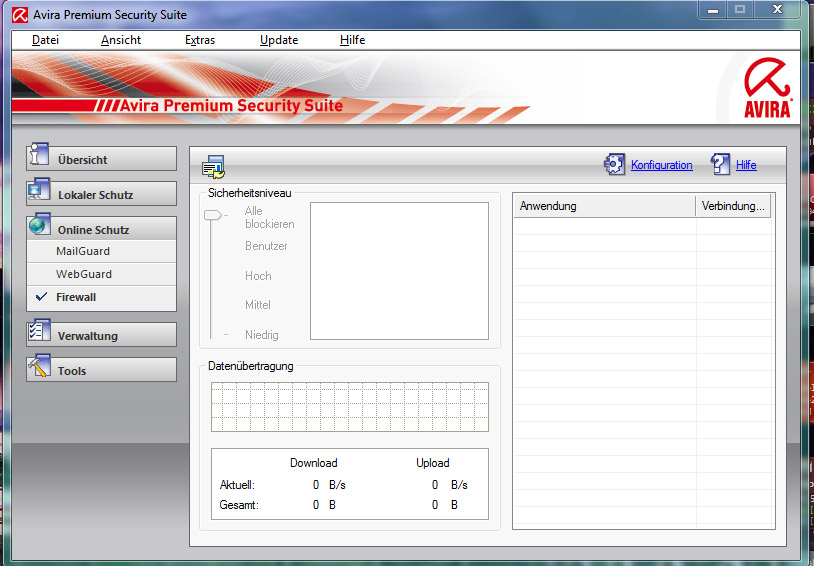Click the Verwaltung checklist icon
Screen dimensions: 814x566
(x=39, y=331)
